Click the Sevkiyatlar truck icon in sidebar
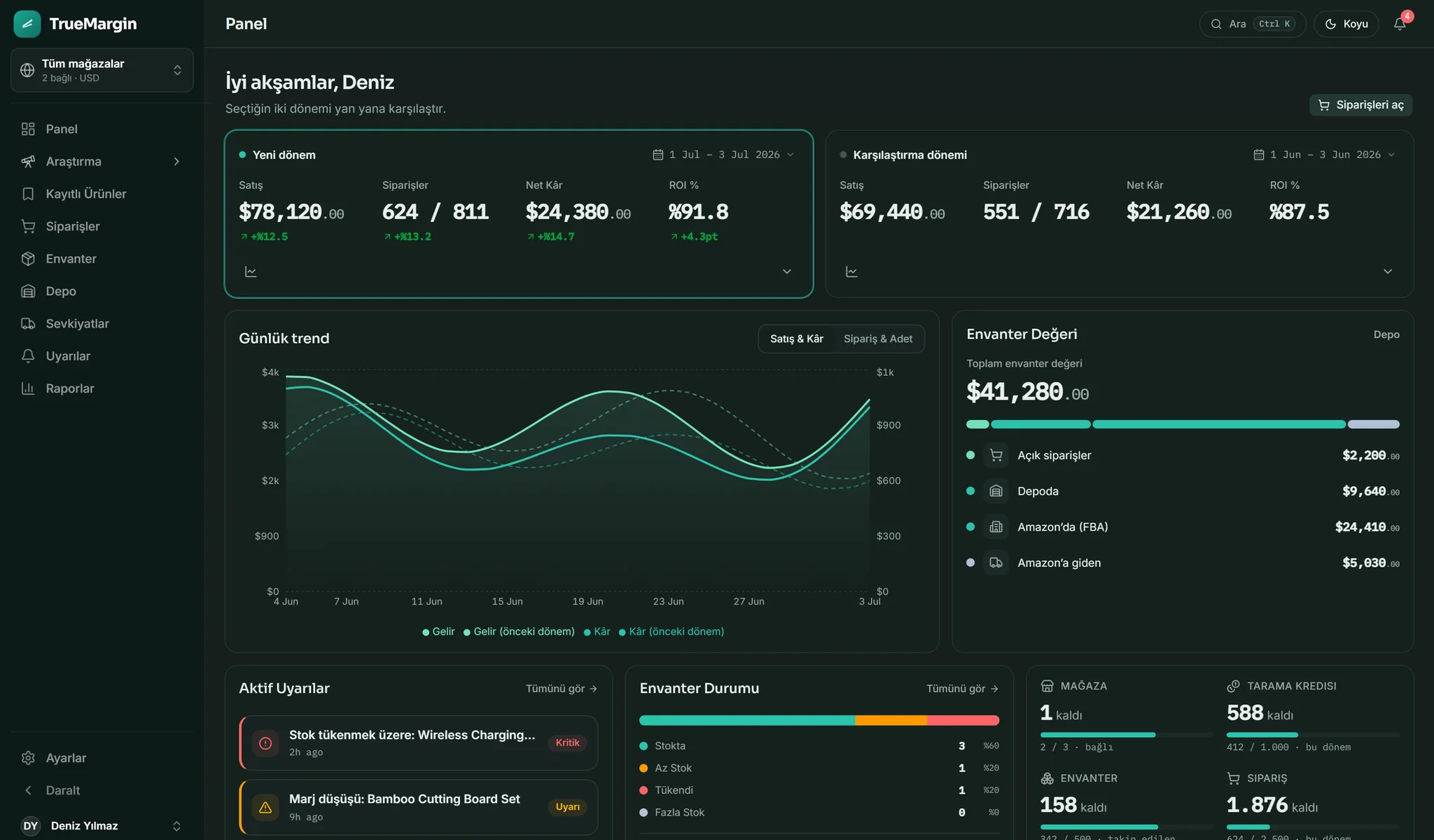Viewport: 1434px width, 840px height. (x=28, y=323)
